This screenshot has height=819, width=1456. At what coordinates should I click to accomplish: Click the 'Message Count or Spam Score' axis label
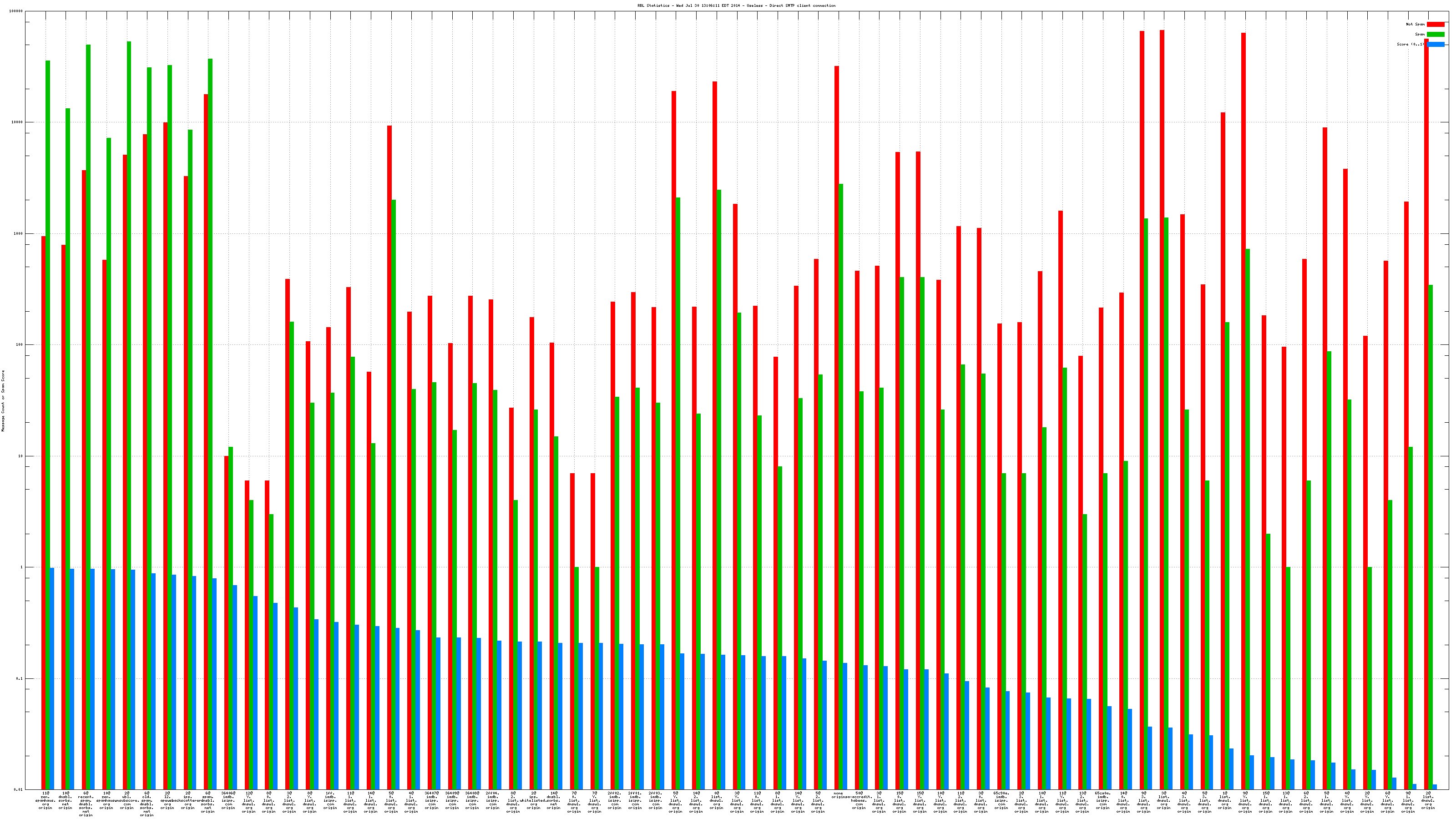[x=3, y=401]
